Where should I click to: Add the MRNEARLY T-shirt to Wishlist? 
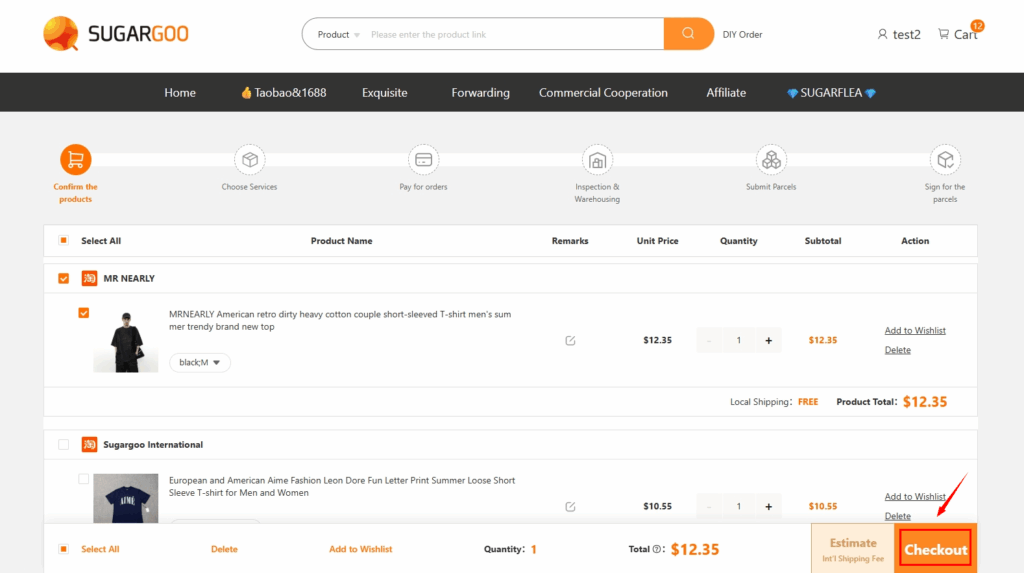915,331
